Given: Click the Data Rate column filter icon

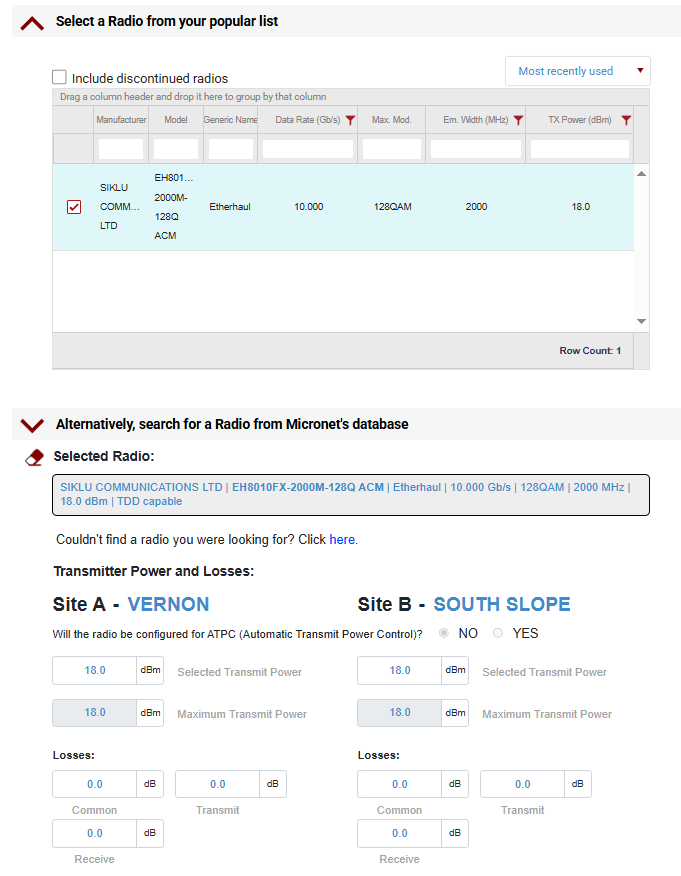Looking at the screenshot, I should 350,120.
